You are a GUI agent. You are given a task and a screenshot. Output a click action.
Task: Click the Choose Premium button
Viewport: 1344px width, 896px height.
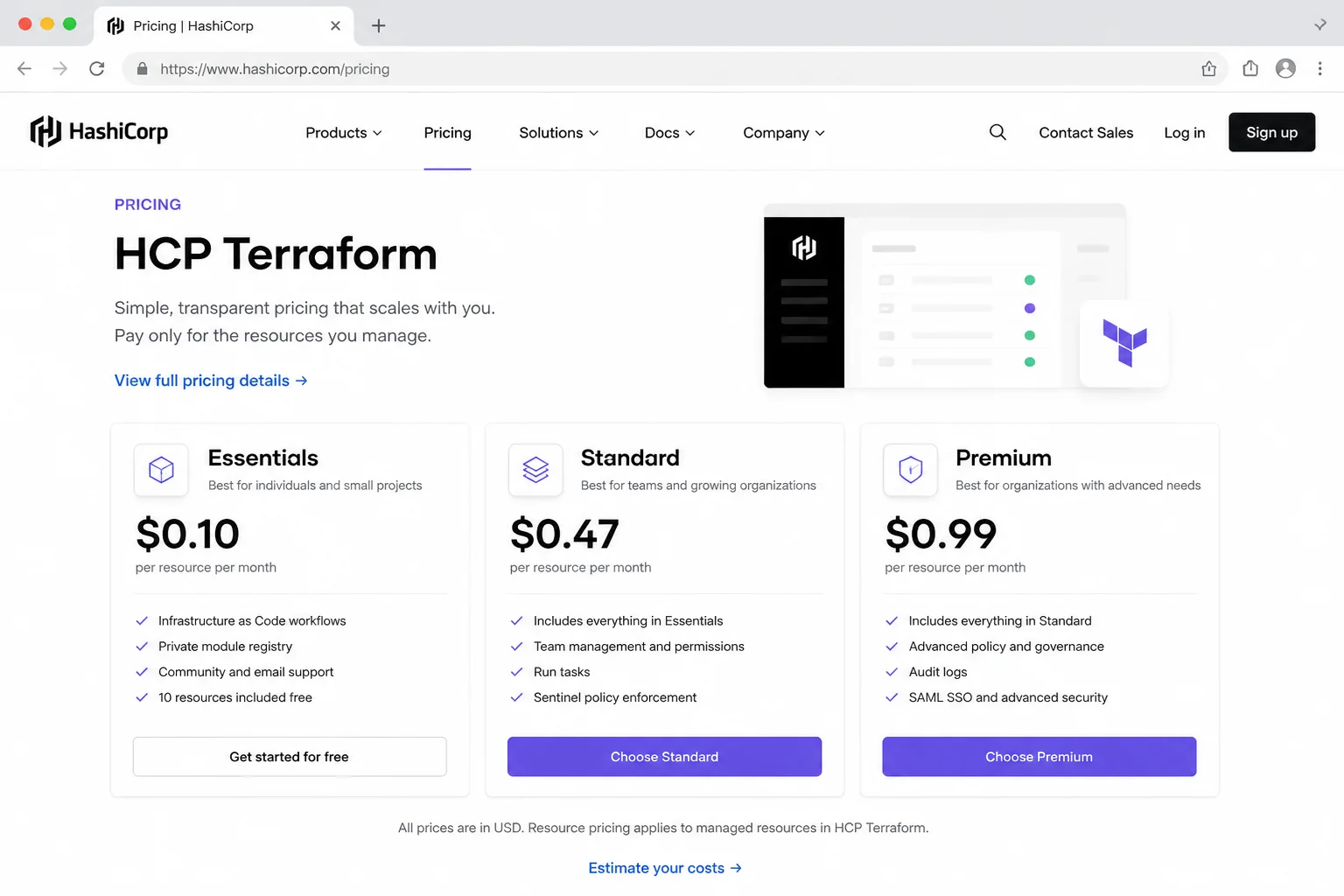1039,757
